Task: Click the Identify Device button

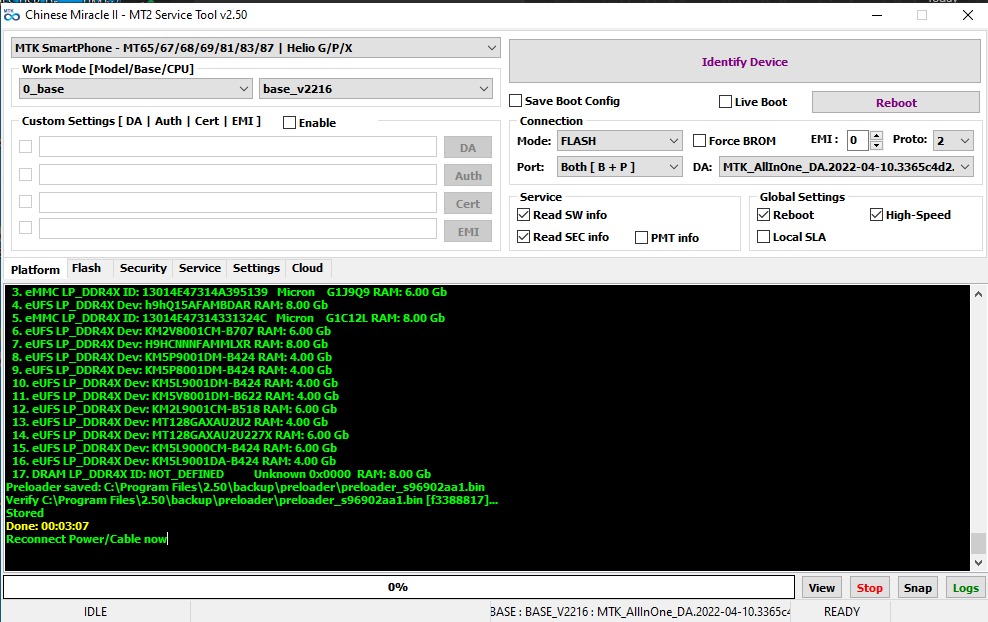Action: click(745, 62)
